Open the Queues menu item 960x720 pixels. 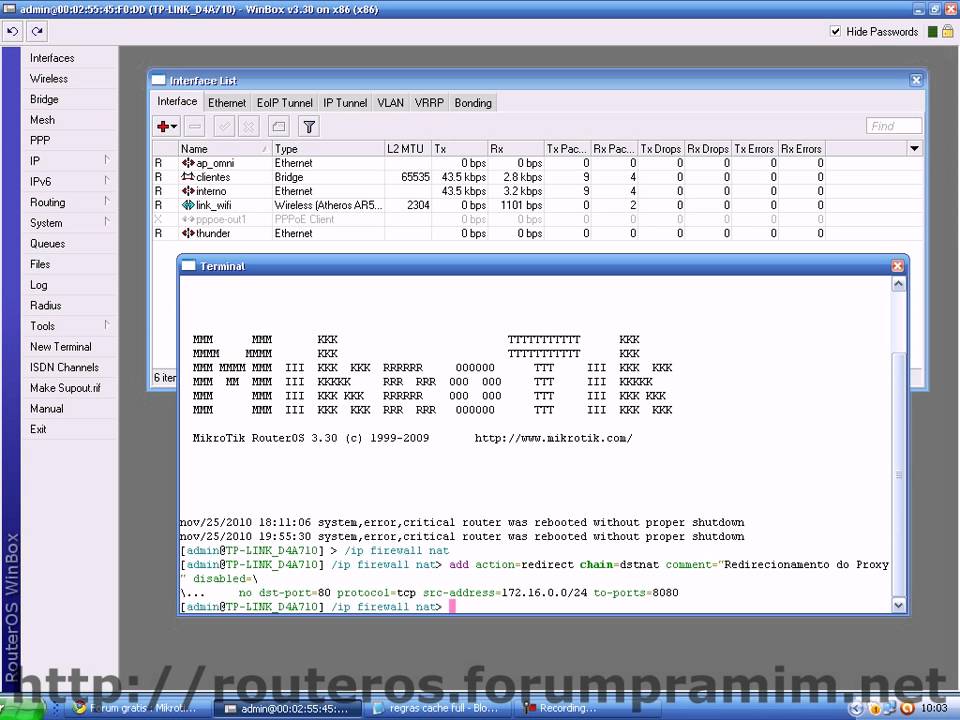click(x=69, y=244)
